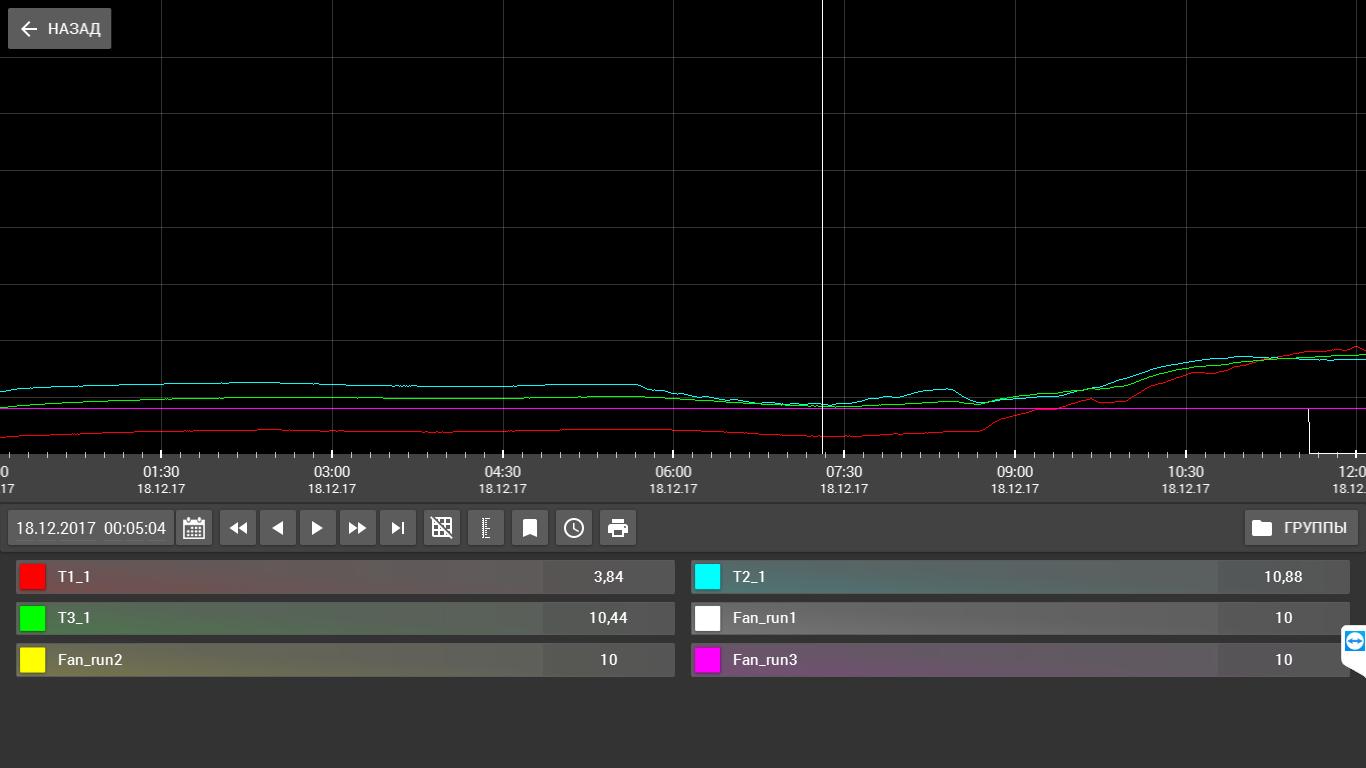Open the time range clock settings
The width and height of the screenshot is (1366, 768).
(574, 528)
